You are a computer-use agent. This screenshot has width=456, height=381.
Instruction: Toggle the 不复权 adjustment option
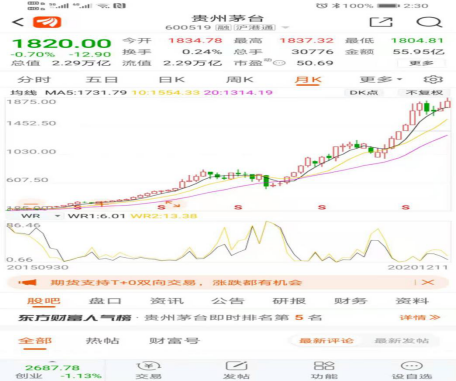tap(424, 93)
